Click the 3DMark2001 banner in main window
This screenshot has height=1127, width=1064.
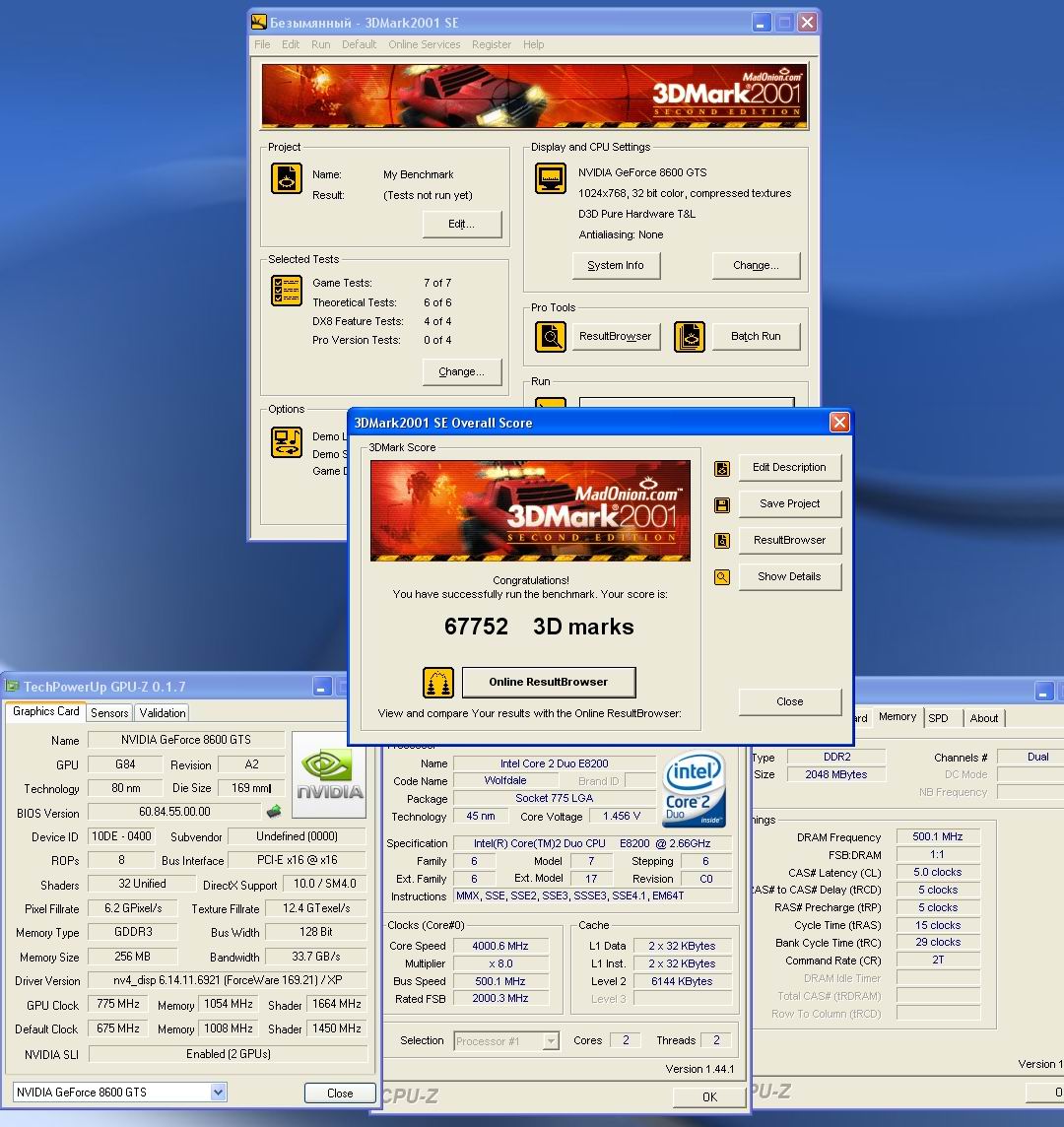(534, 97)
